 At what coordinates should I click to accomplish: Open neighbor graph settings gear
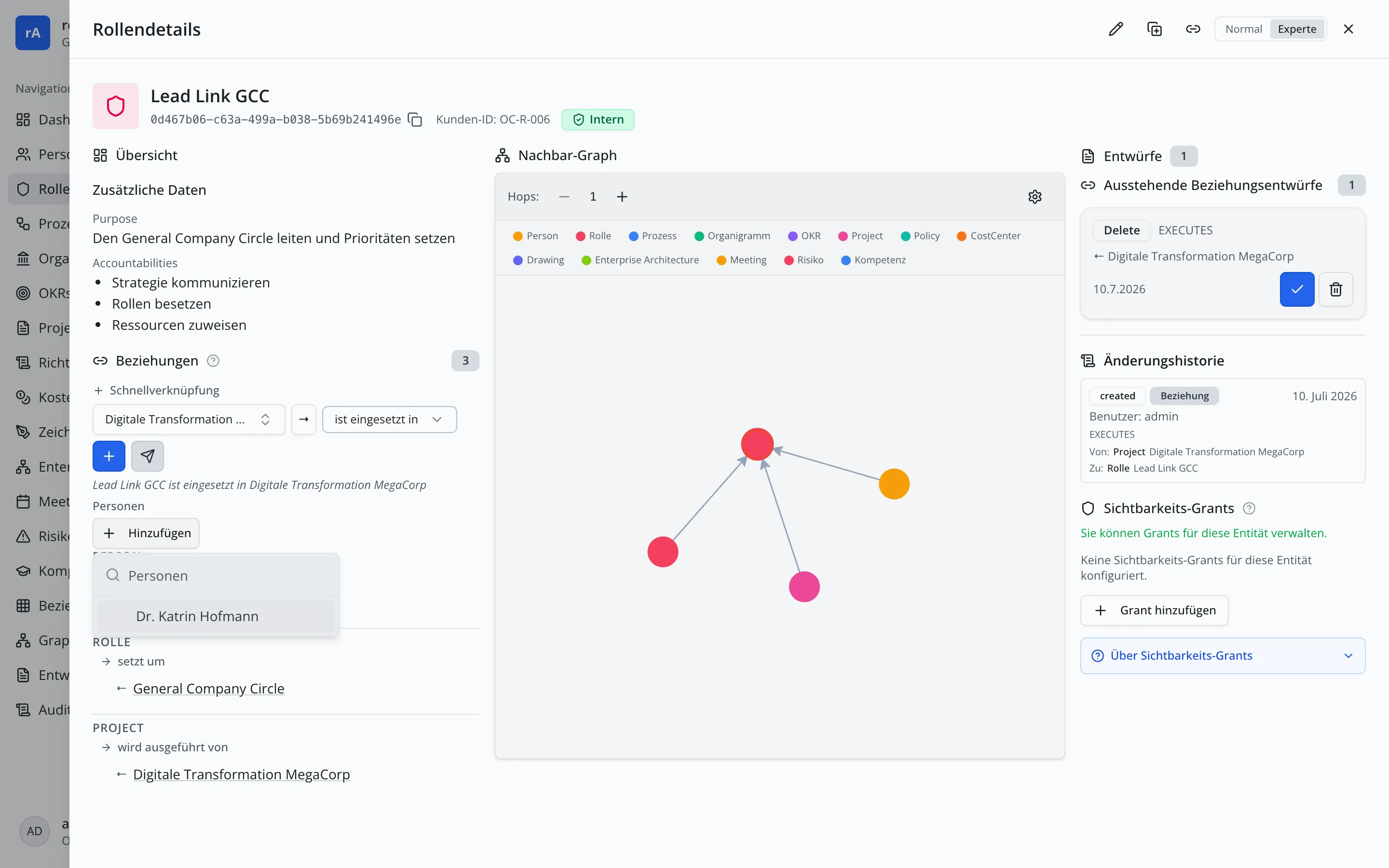pos(1035,197)
